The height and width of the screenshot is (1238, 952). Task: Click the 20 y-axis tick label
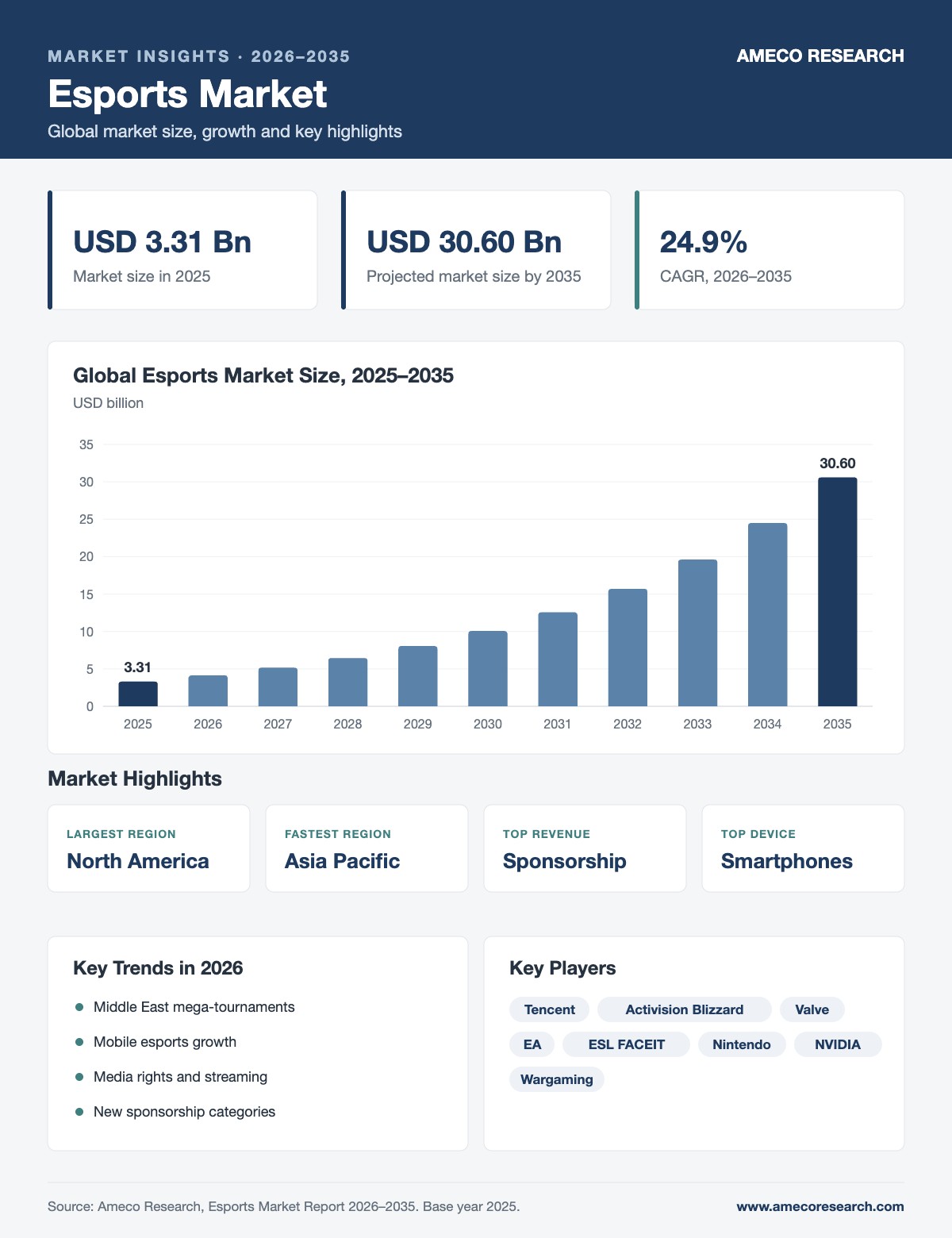click(x=86, y=557)
